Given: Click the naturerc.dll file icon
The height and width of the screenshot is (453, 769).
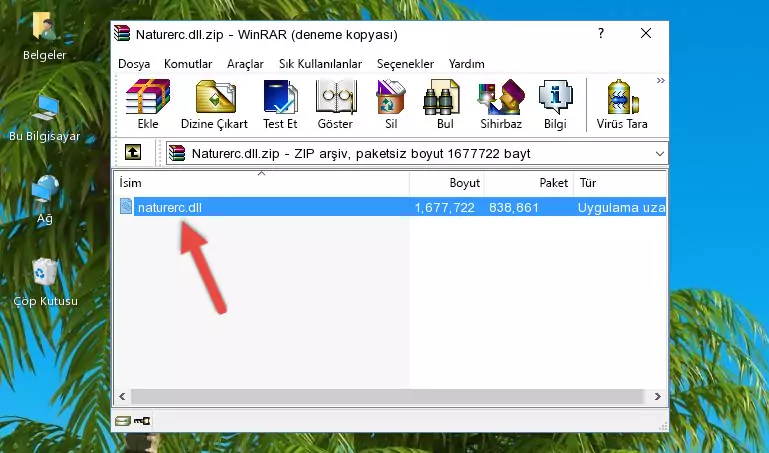Looking at the screenshot, I should point(126,207).
